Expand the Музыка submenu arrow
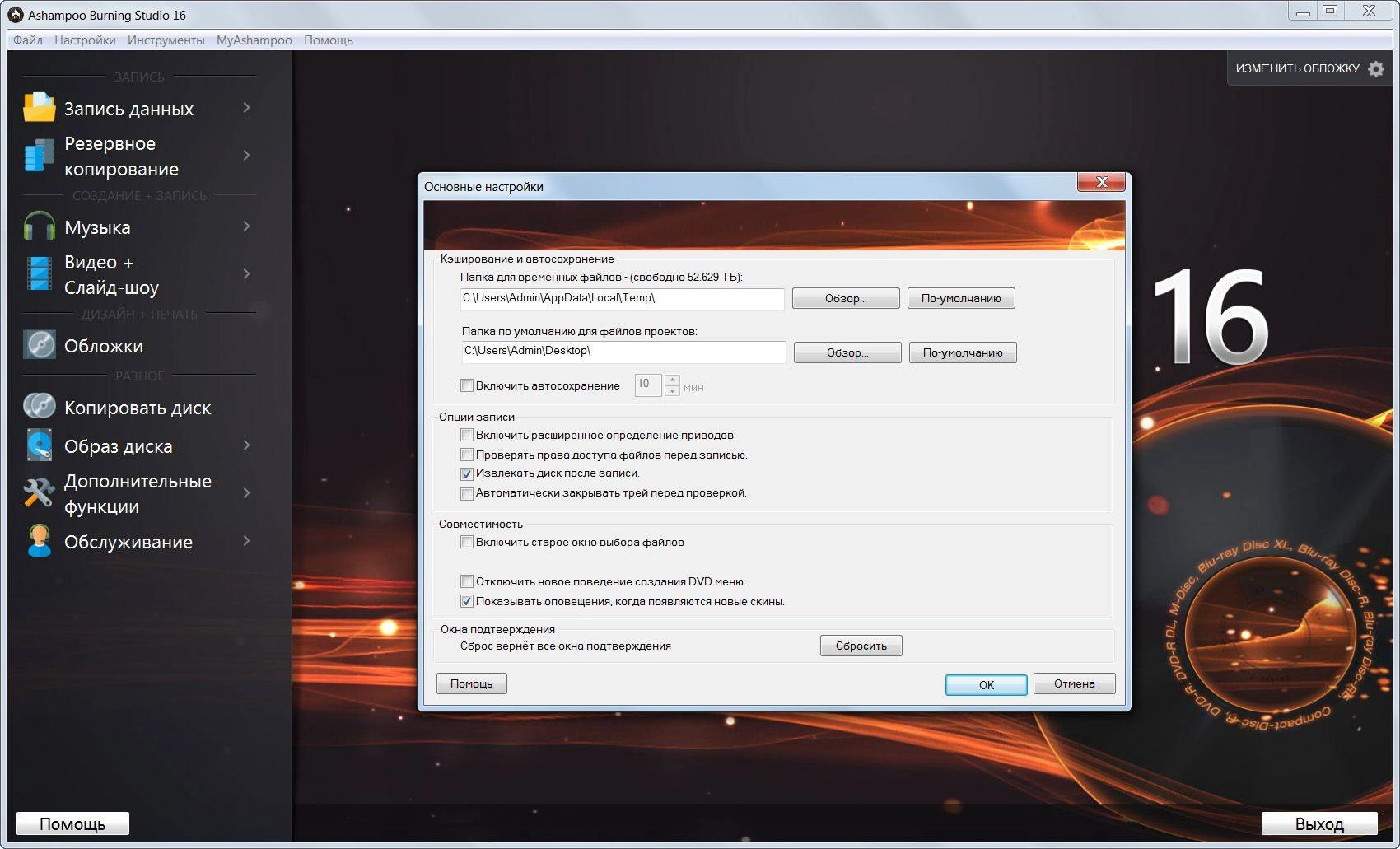 (x=246, y=226)
